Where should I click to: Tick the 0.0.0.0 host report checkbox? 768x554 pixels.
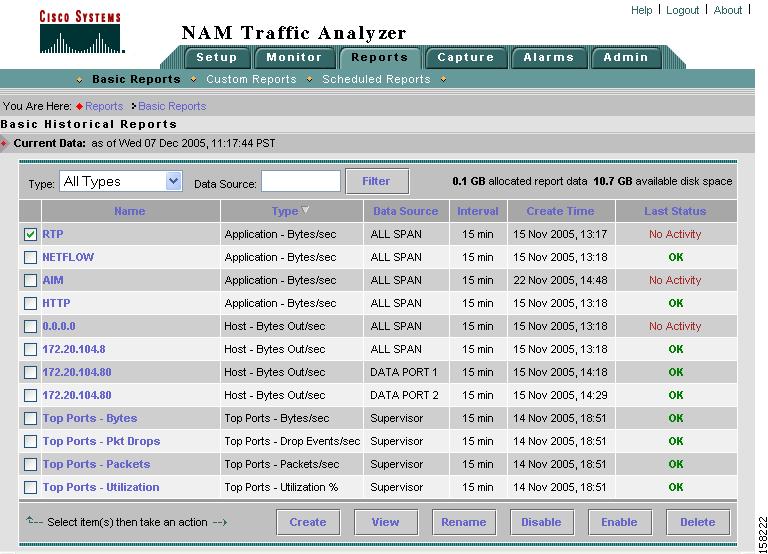(30, 326)
